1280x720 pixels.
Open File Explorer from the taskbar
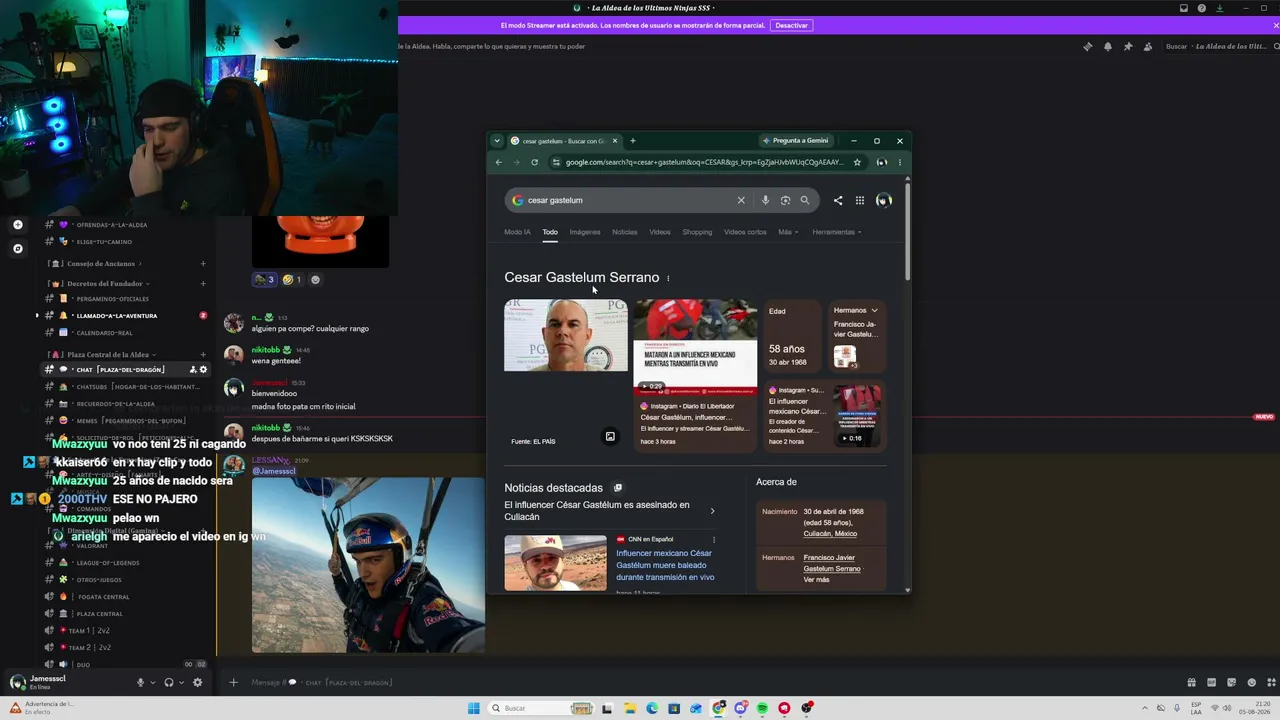pyautogui.click(x=630, y=708)
